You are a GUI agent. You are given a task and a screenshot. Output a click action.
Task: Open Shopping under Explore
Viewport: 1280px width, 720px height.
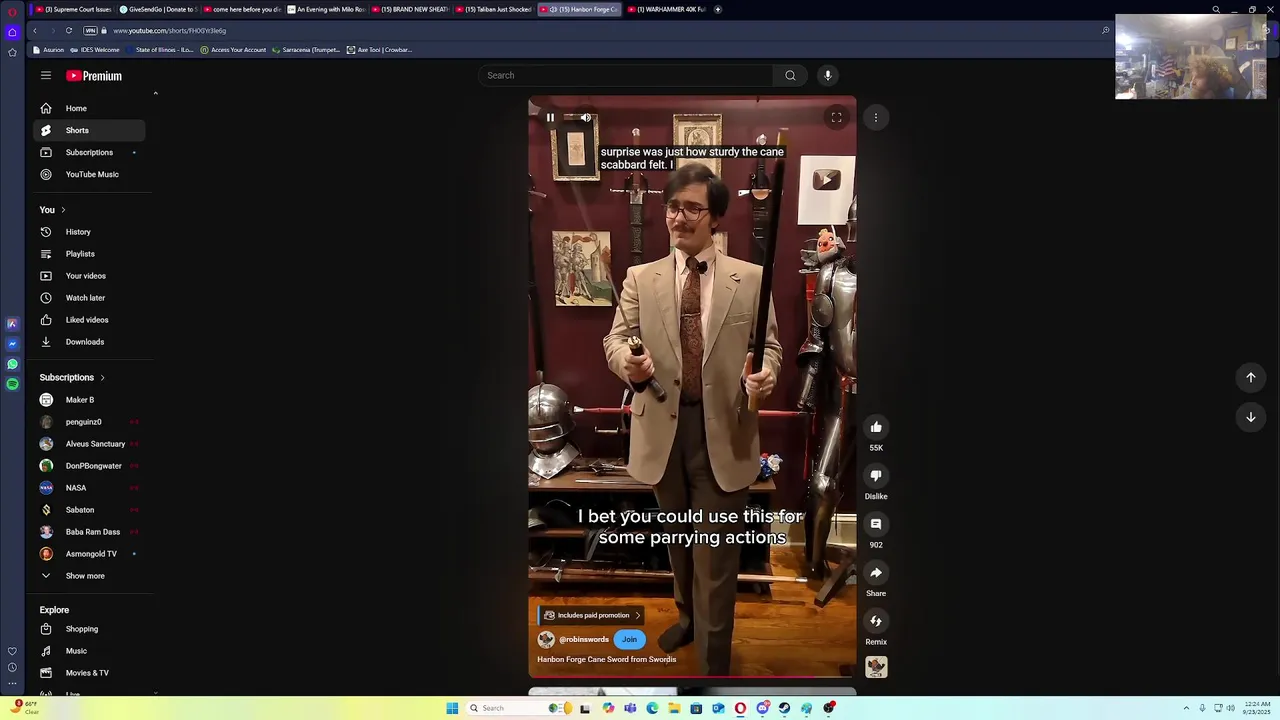(x=88, y=629)
